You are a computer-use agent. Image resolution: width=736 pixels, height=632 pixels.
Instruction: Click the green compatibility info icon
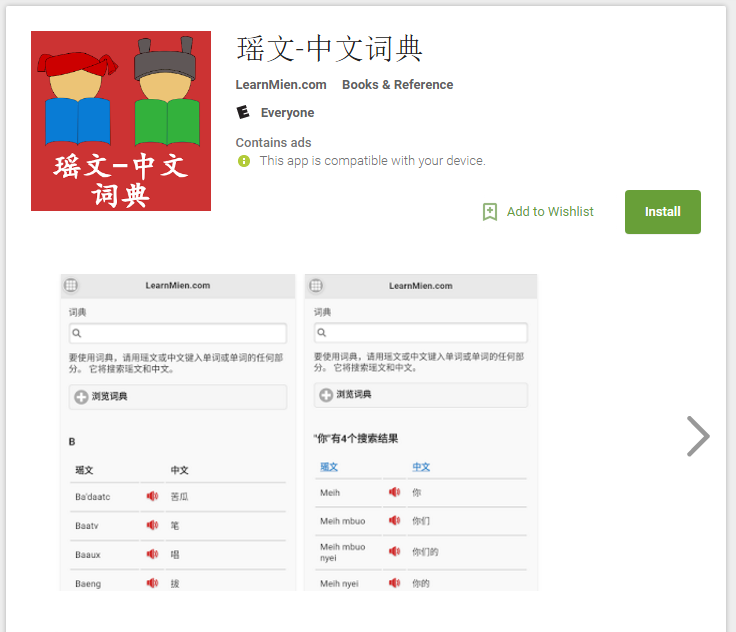(x=244, y=161)
